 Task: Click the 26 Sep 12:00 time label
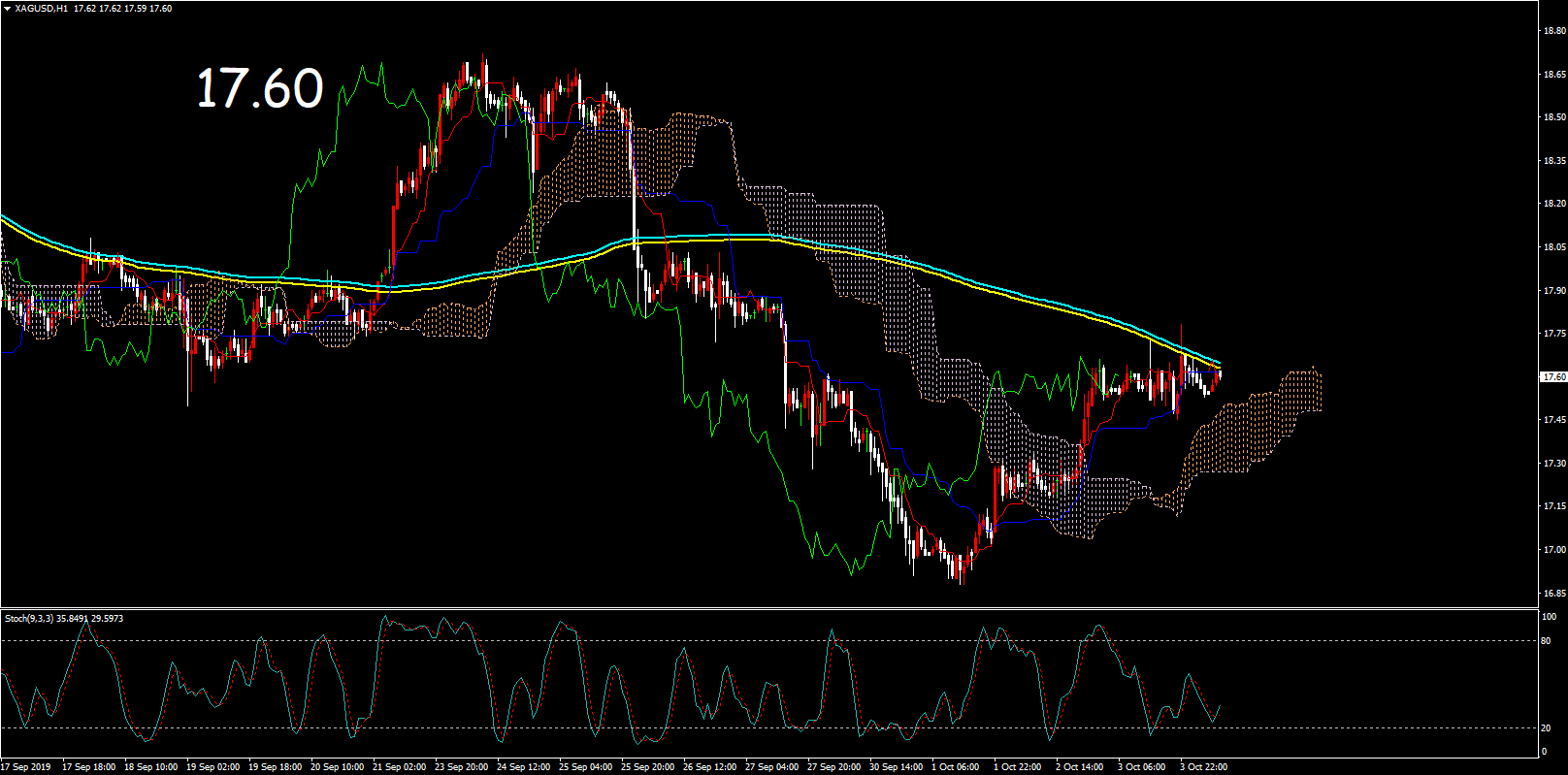point(709,767)
